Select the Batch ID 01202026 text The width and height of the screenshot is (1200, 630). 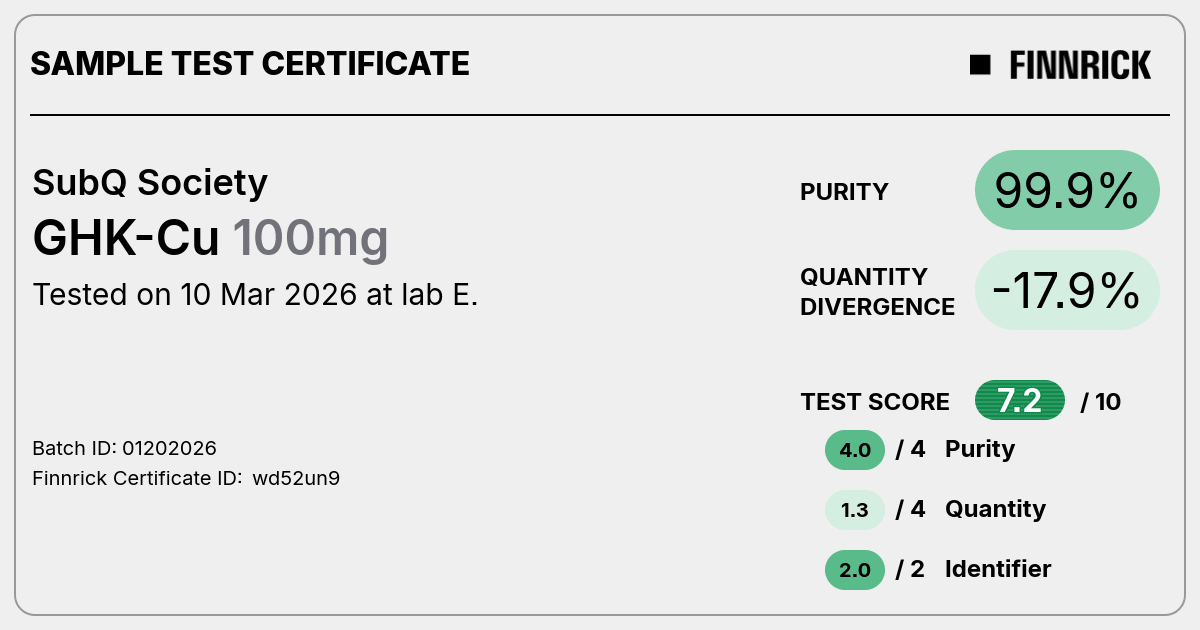pos(125,448)
